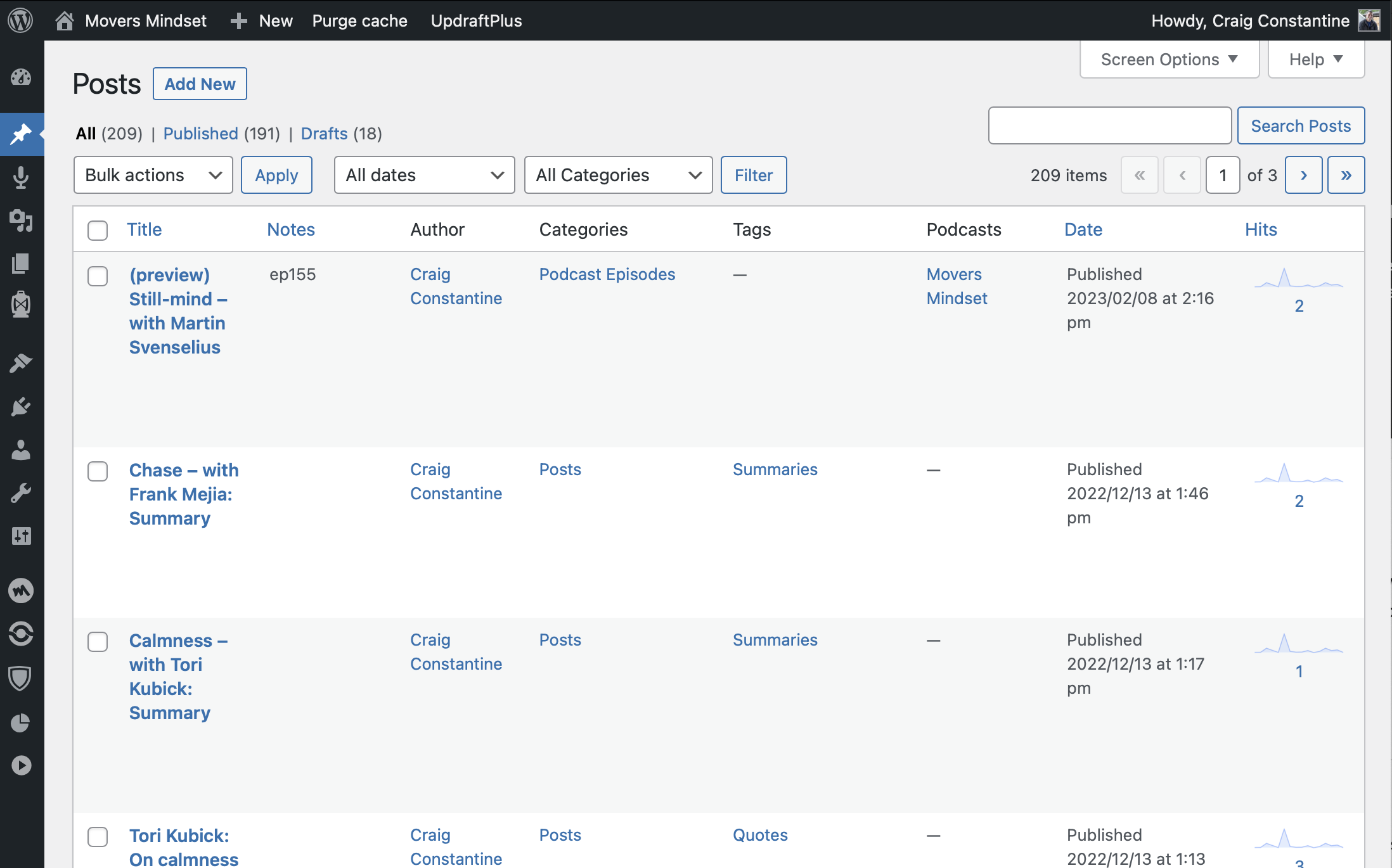This screenshot has height=868, width=1392.
Task: Open UpdraftPlus in the admin bar
Action: (x=476, y=20)
